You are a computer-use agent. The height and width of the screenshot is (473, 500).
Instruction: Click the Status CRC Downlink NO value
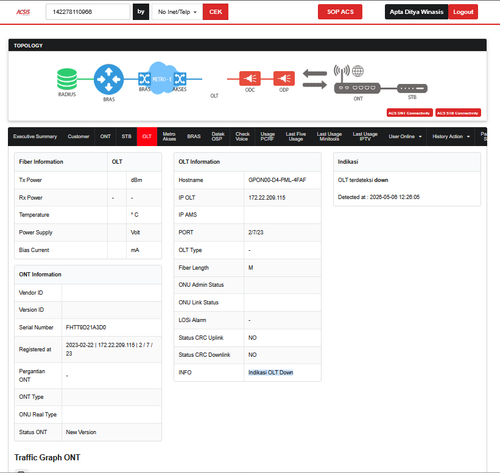click(x=252, y=355)
